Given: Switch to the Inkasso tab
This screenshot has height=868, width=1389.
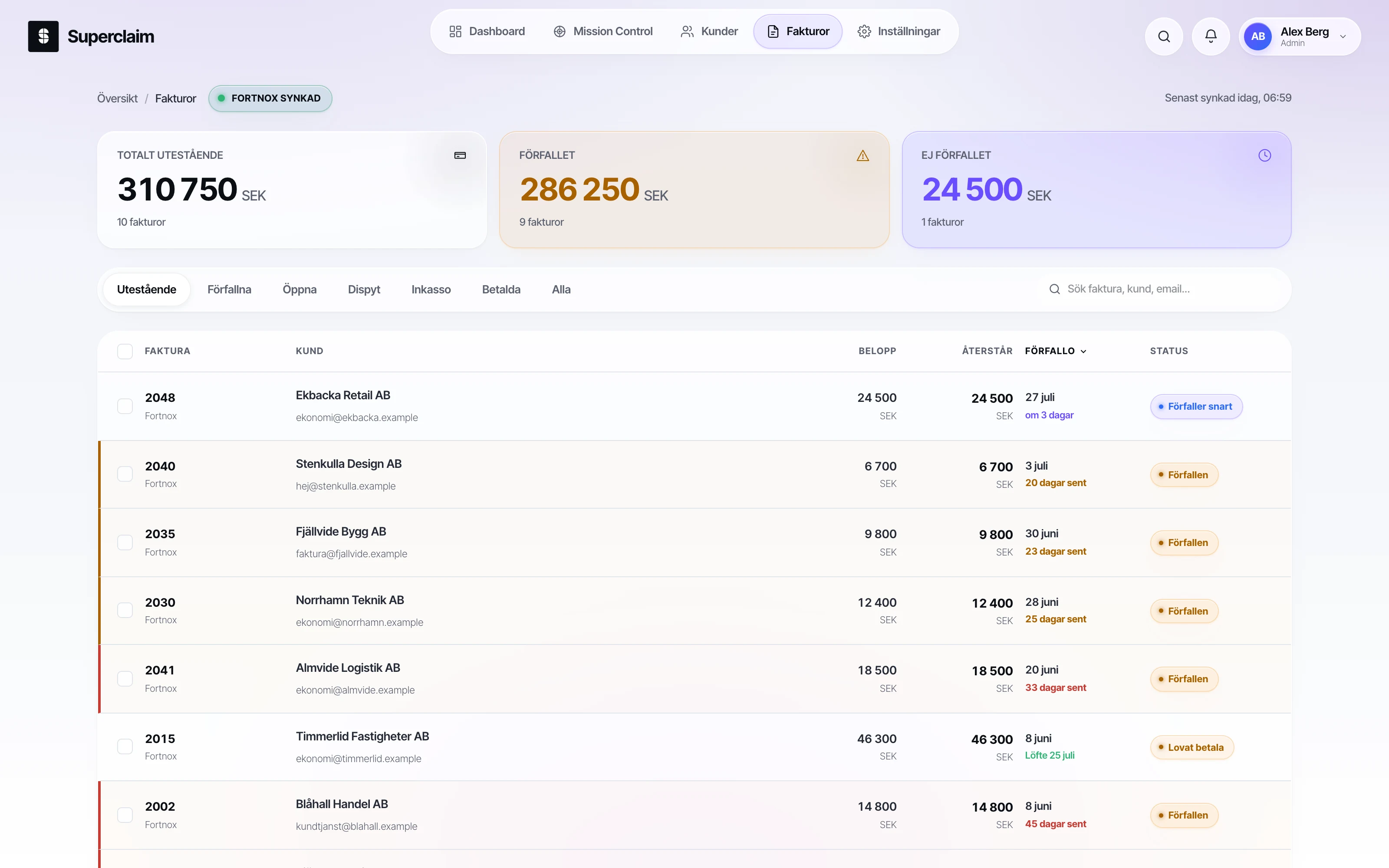Looking at the screenshot, I should coord(431,289).
